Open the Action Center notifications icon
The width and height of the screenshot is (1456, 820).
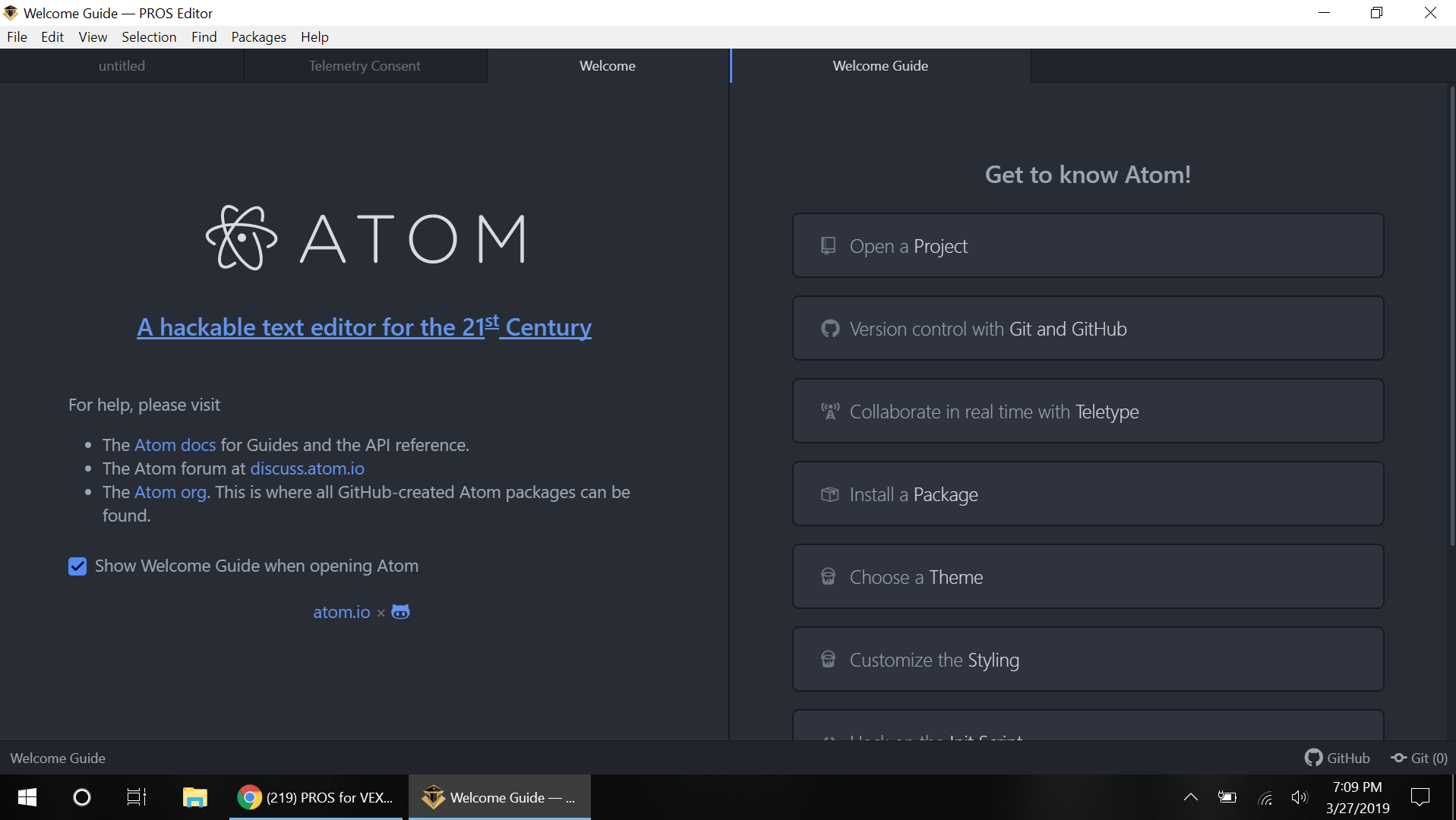click(x=1420, y=797)
